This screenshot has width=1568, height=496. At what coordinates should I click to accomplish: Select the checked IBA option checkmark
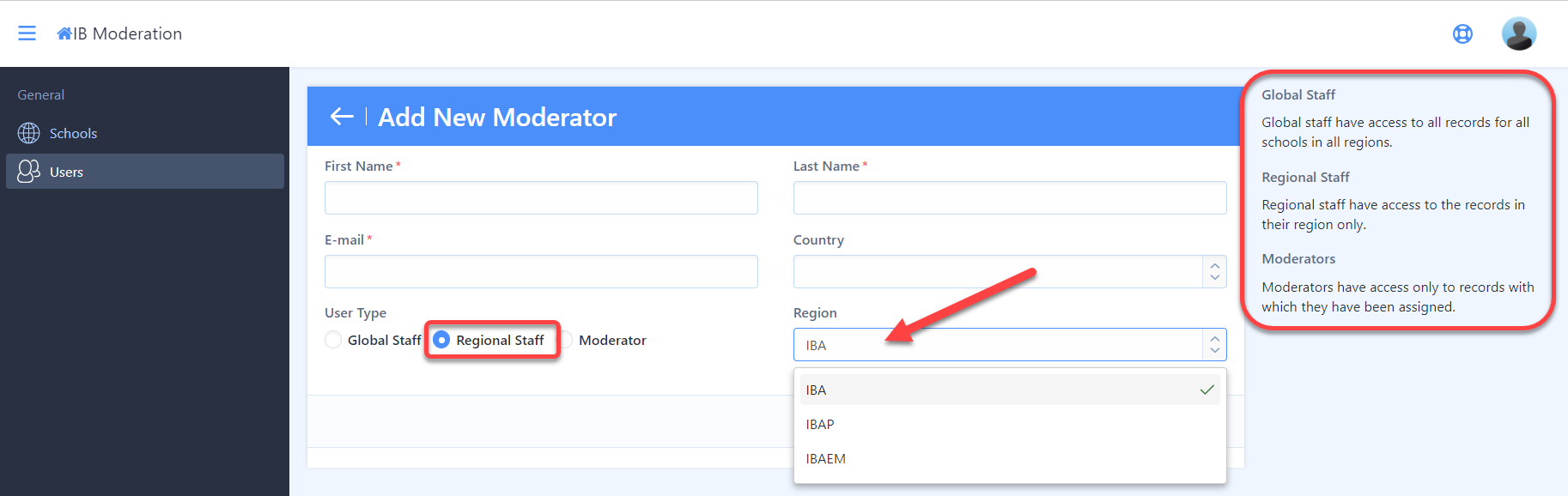(x=1206, y=390)
